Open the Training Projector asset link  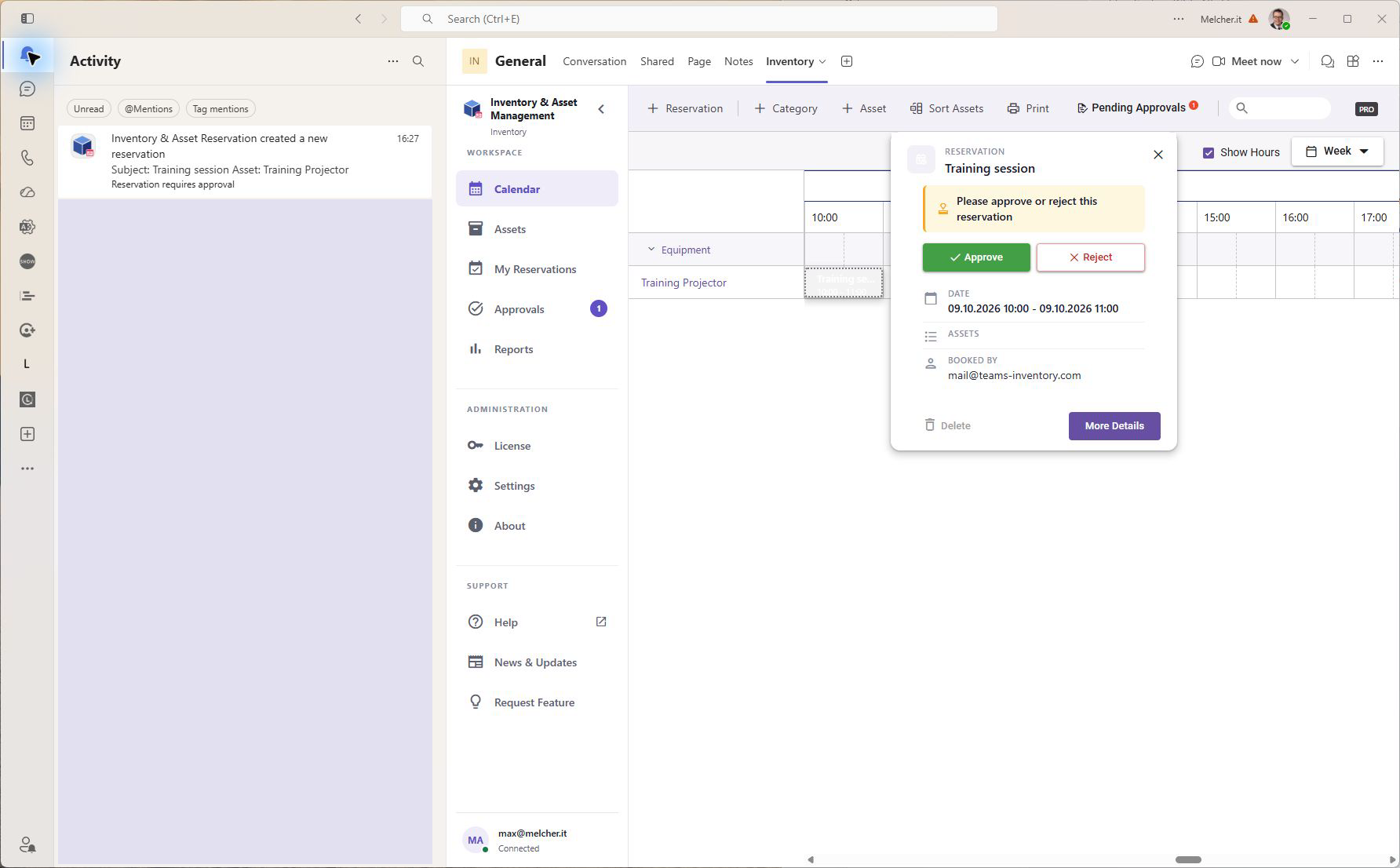click(x=684, y=283)
